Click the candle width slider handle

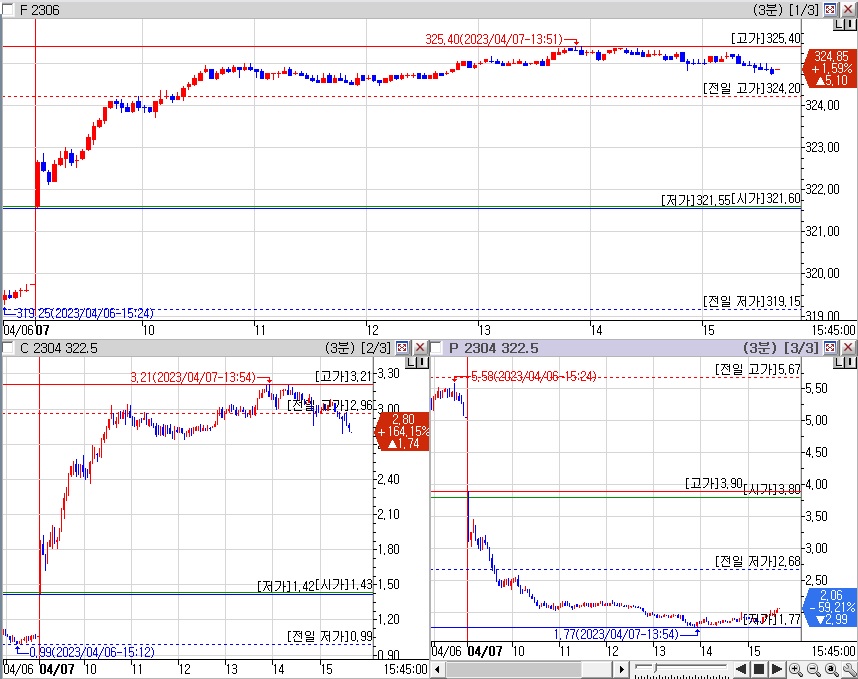(x=656, y=669)
